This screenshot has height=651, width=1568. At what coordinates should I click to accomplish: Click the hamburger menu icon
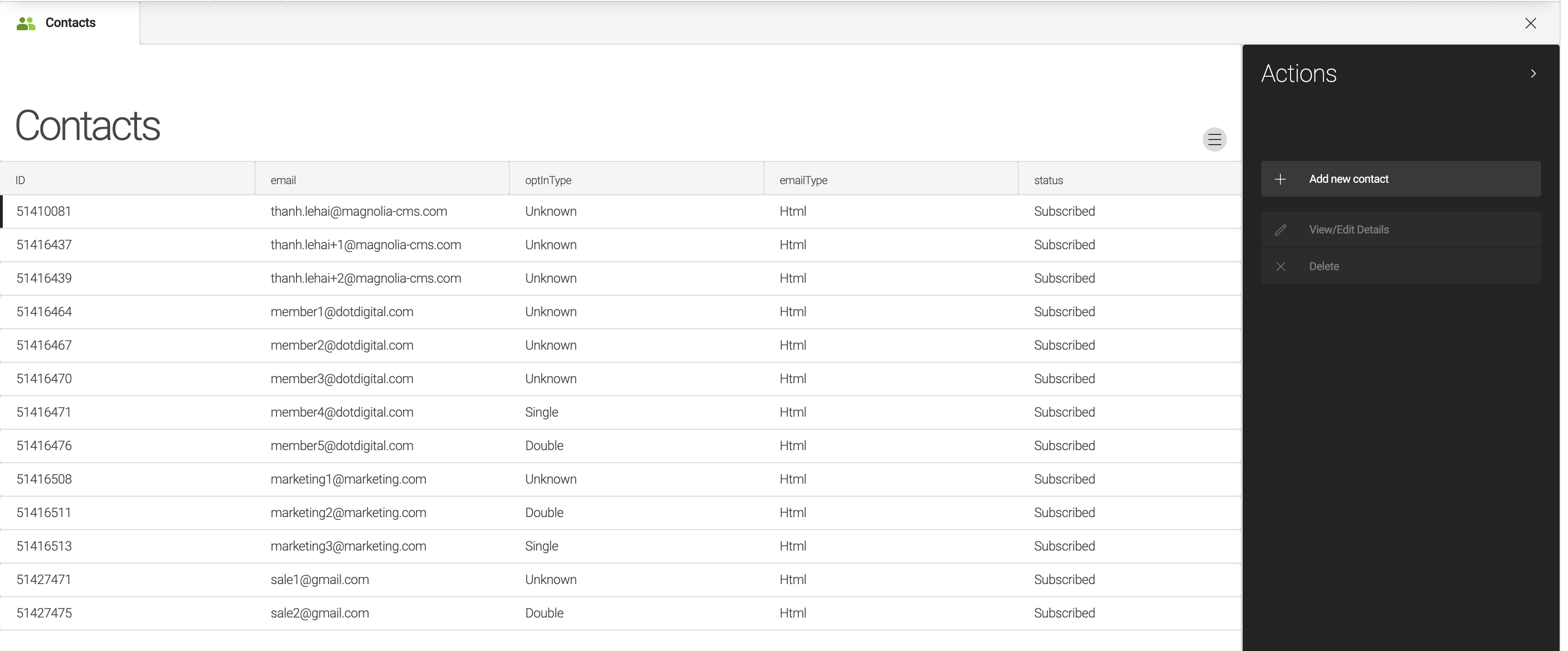click(1214, 139)
